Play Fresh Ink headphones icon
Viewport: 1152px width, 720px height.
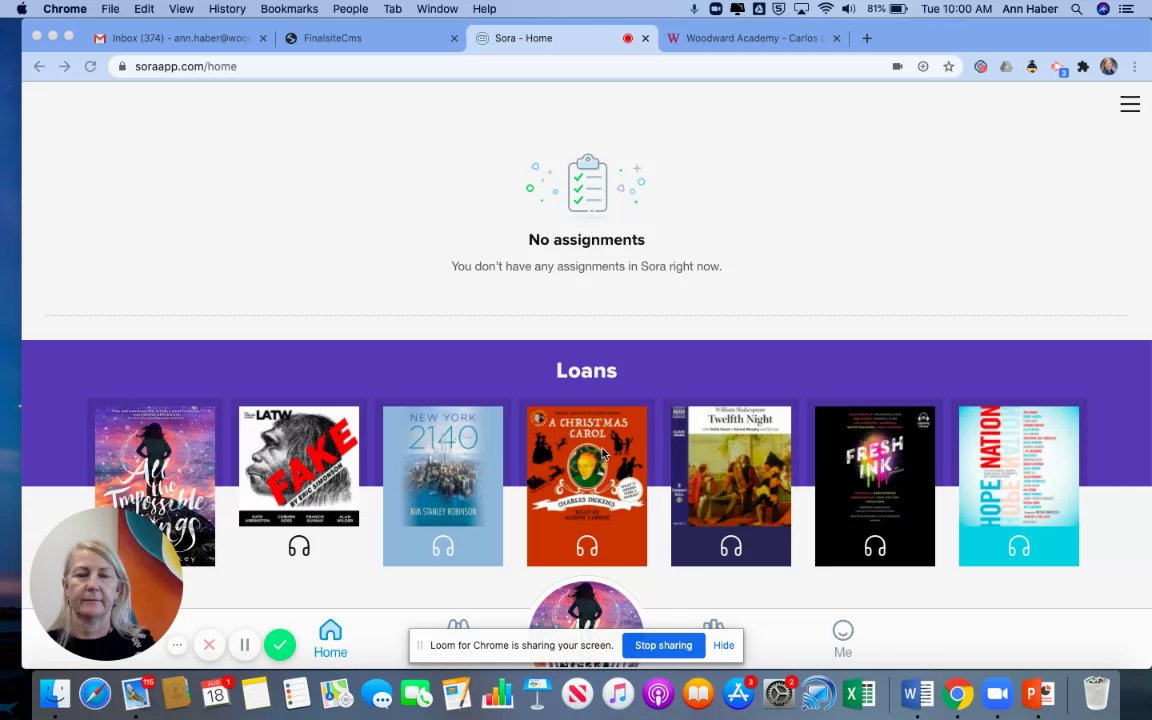(875, 546)
